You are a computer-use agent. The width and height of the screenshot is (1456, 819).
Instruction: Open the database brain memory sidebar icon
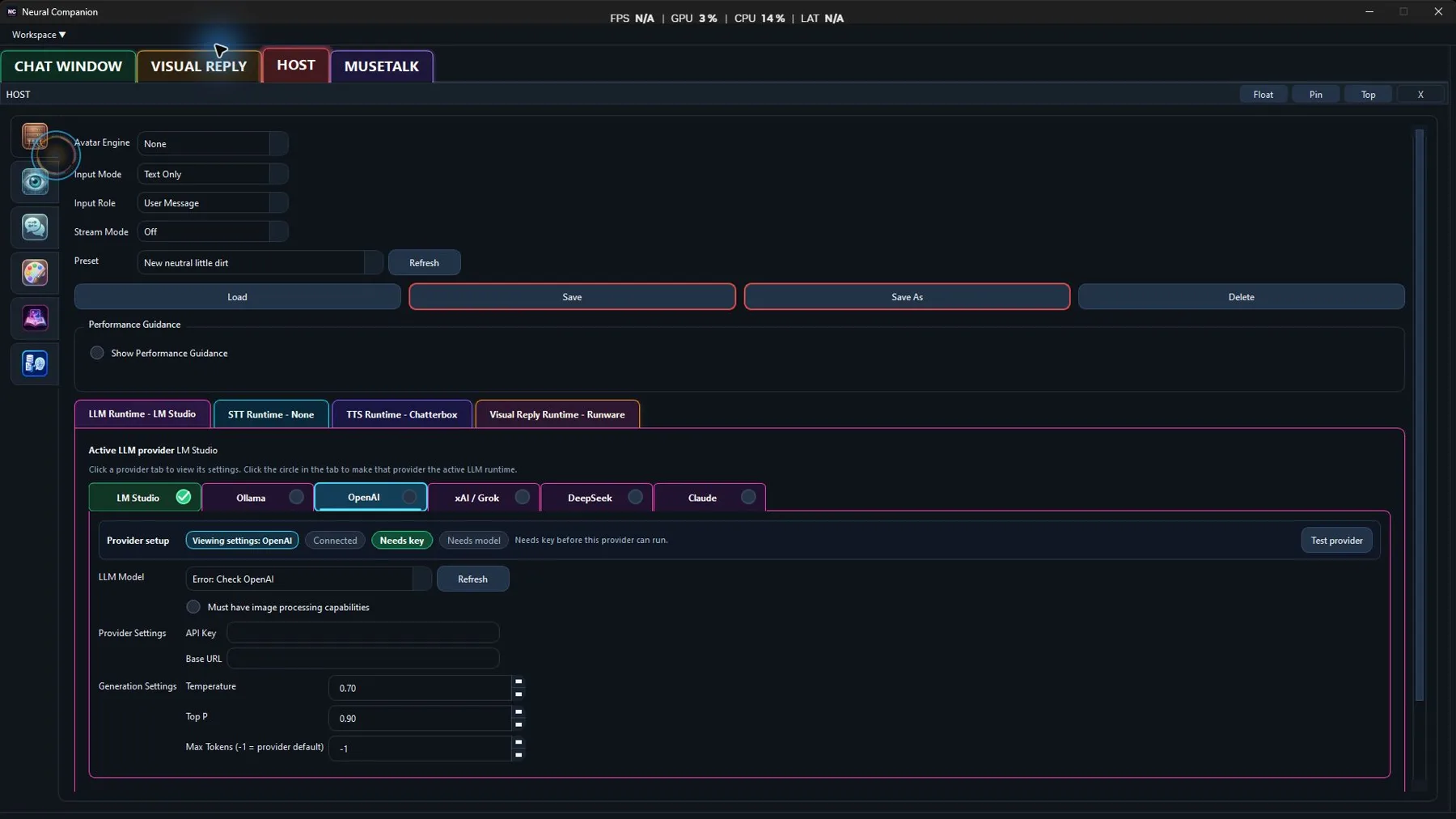tap(35, 363)
